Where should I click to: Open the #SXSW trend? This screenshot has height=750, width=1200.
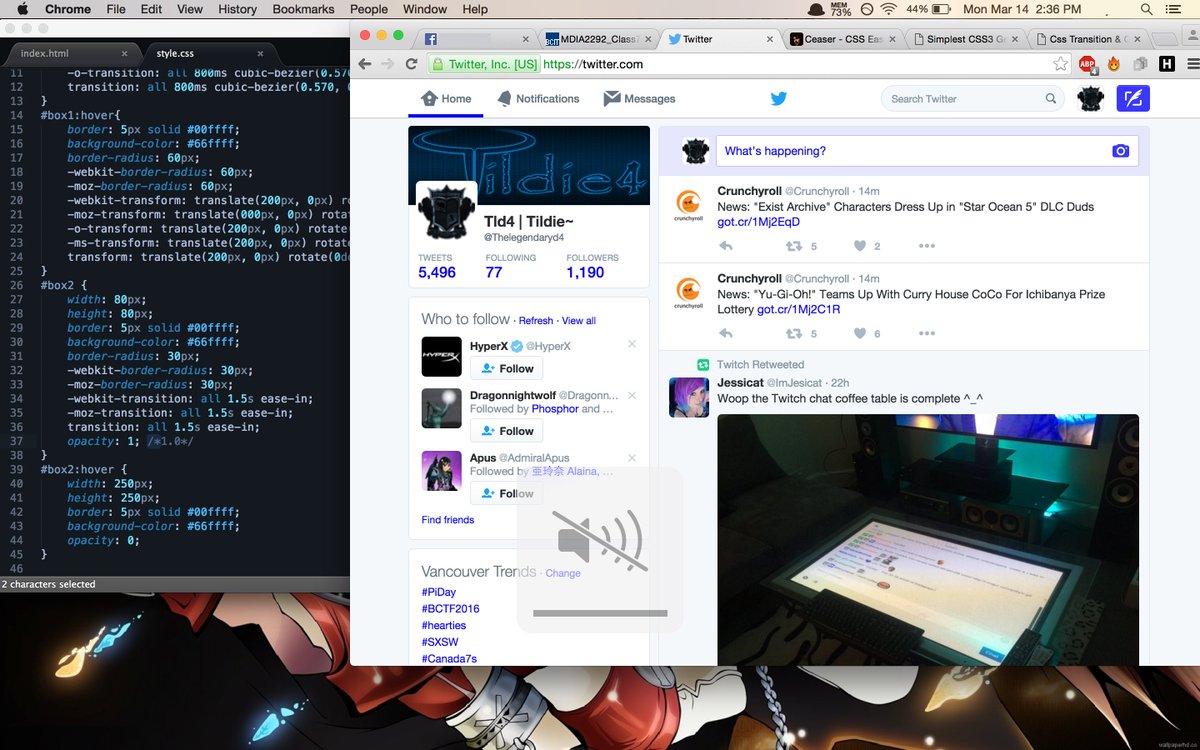pos(440,642)
